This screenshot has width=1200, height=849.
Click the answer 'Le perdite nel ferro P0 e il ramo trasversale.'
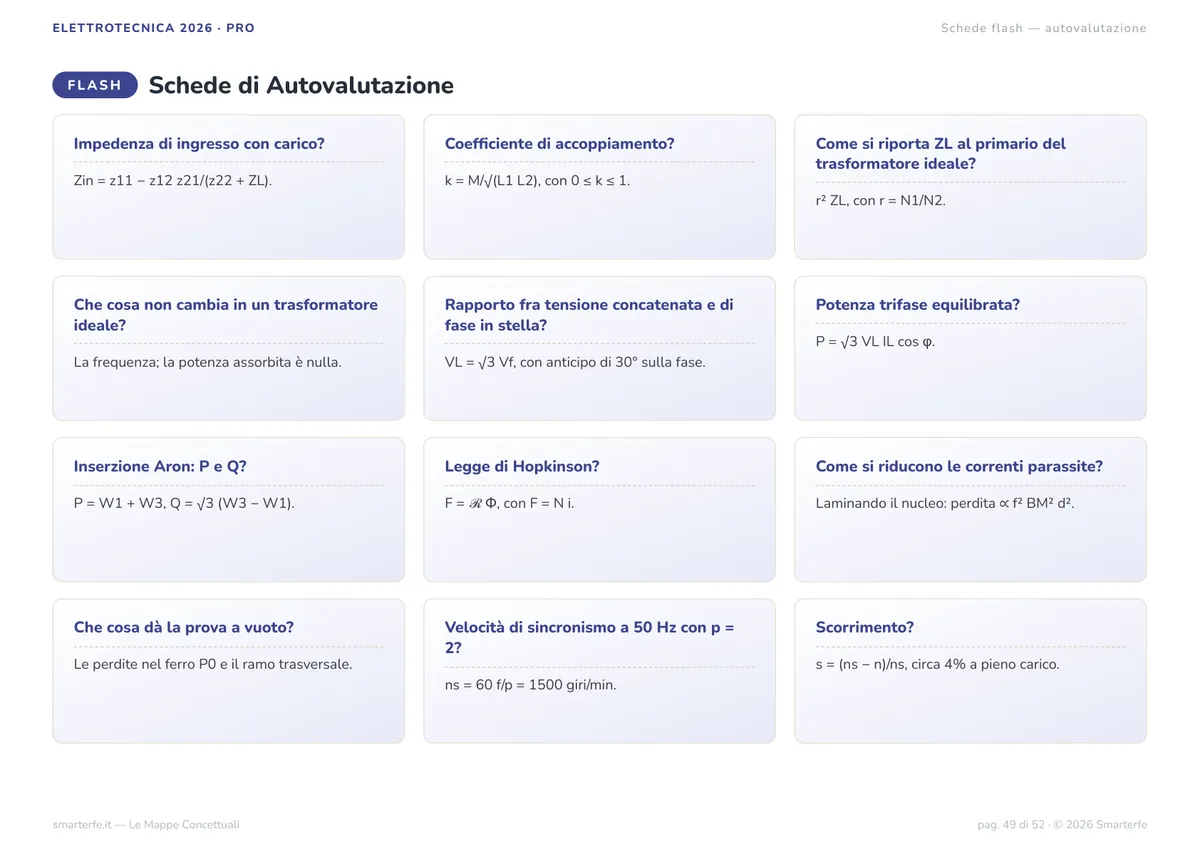pos(213,665)
